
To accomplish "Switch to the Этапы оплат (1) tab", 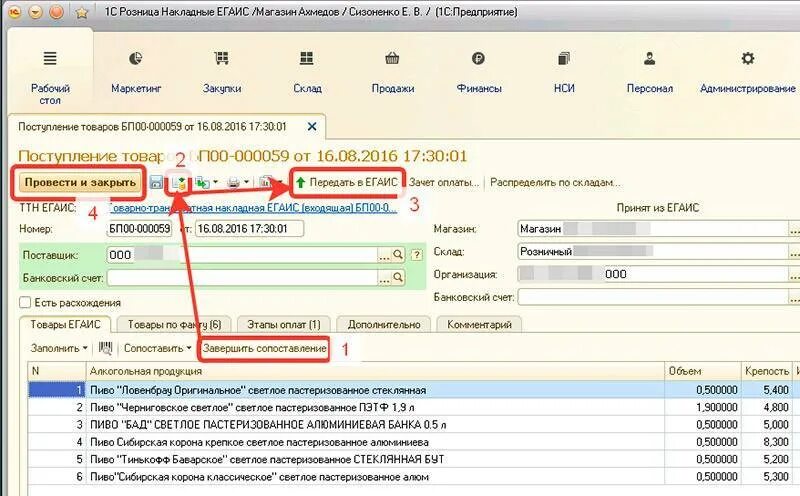I will [x=284, y=325].
